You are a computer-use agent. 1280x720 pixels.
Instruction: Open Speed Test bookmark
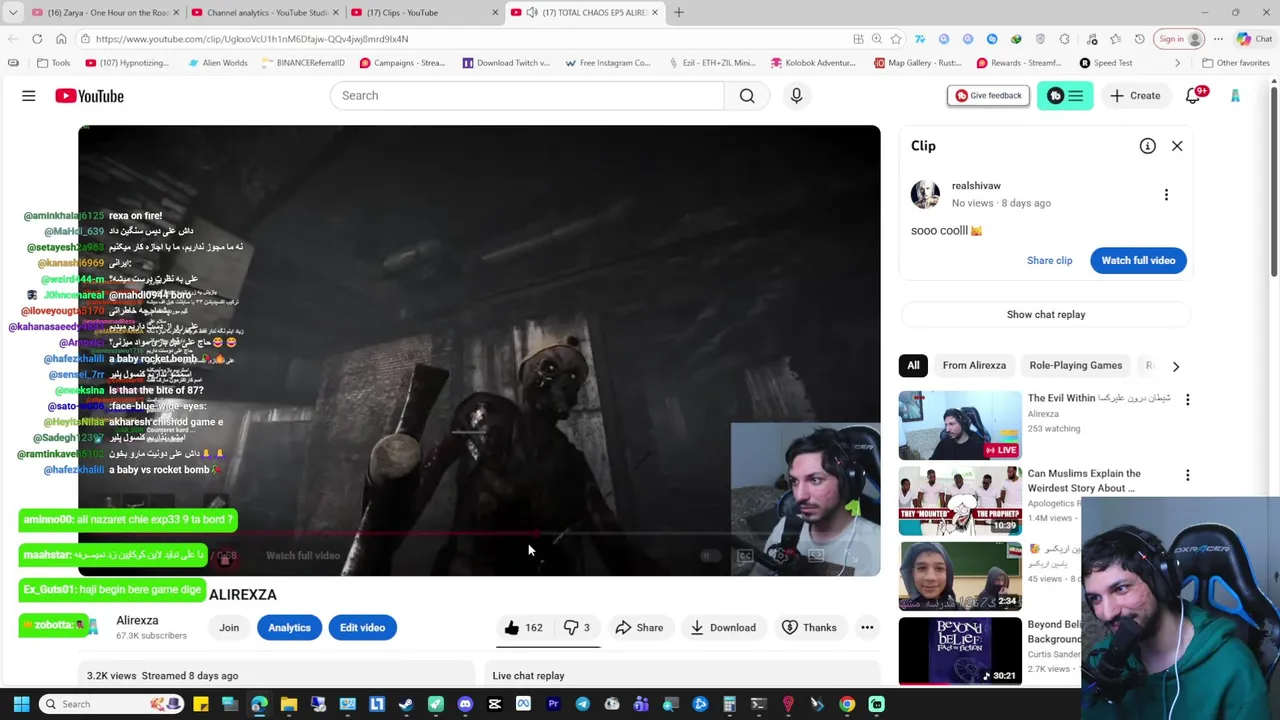[x=1106, y=63]
